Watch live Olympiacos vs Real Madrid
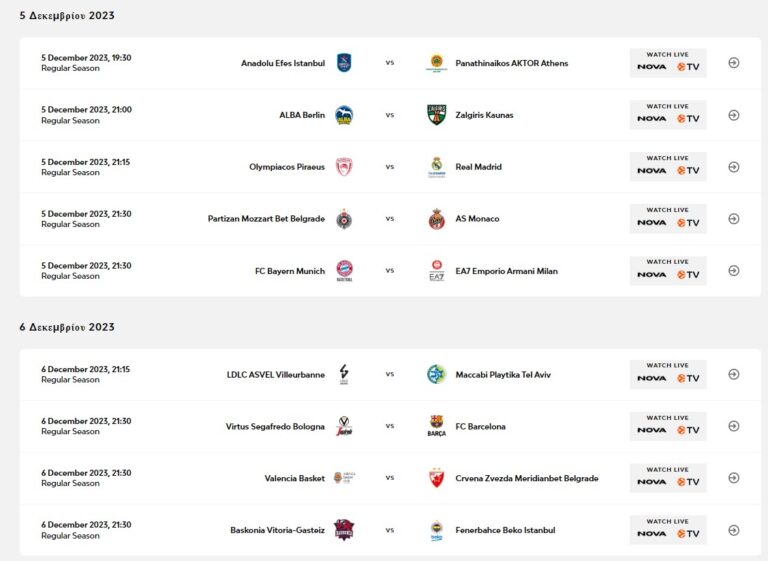Image resolution: width=768 pixels, height=561 pixels. tap(668, 167)
